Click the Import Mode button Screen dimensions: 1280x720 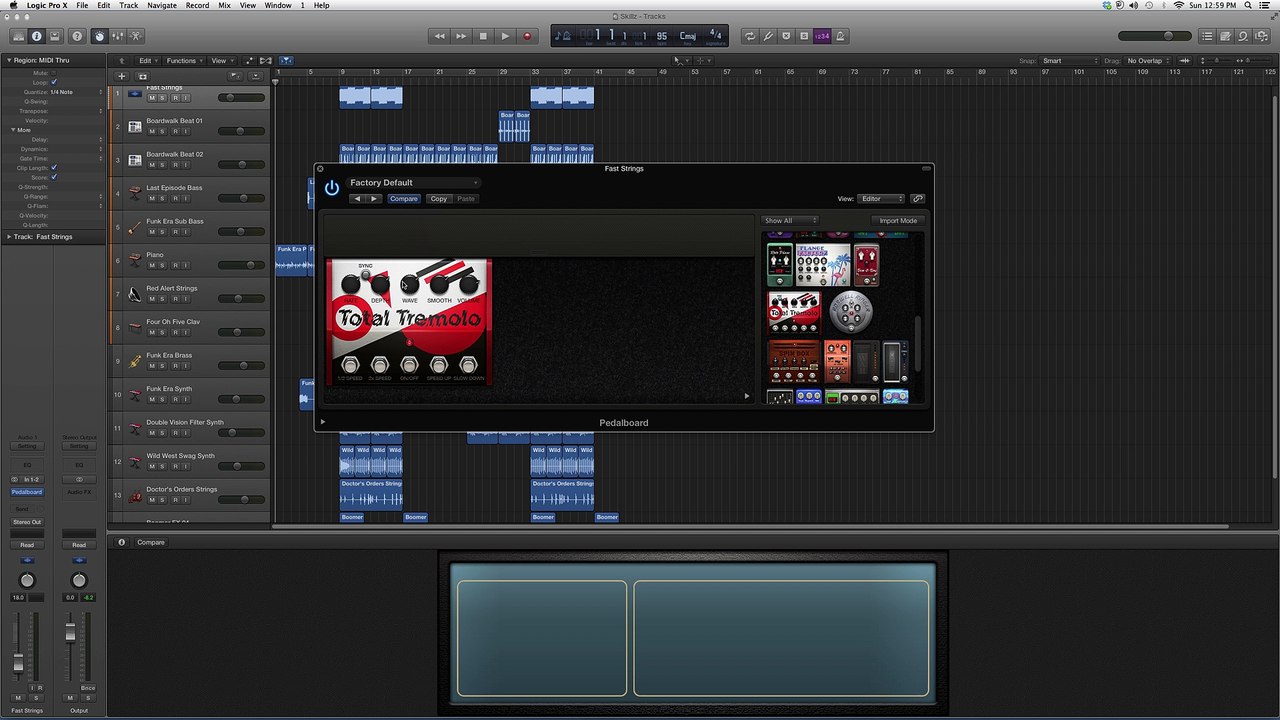[x=897, y=221]
